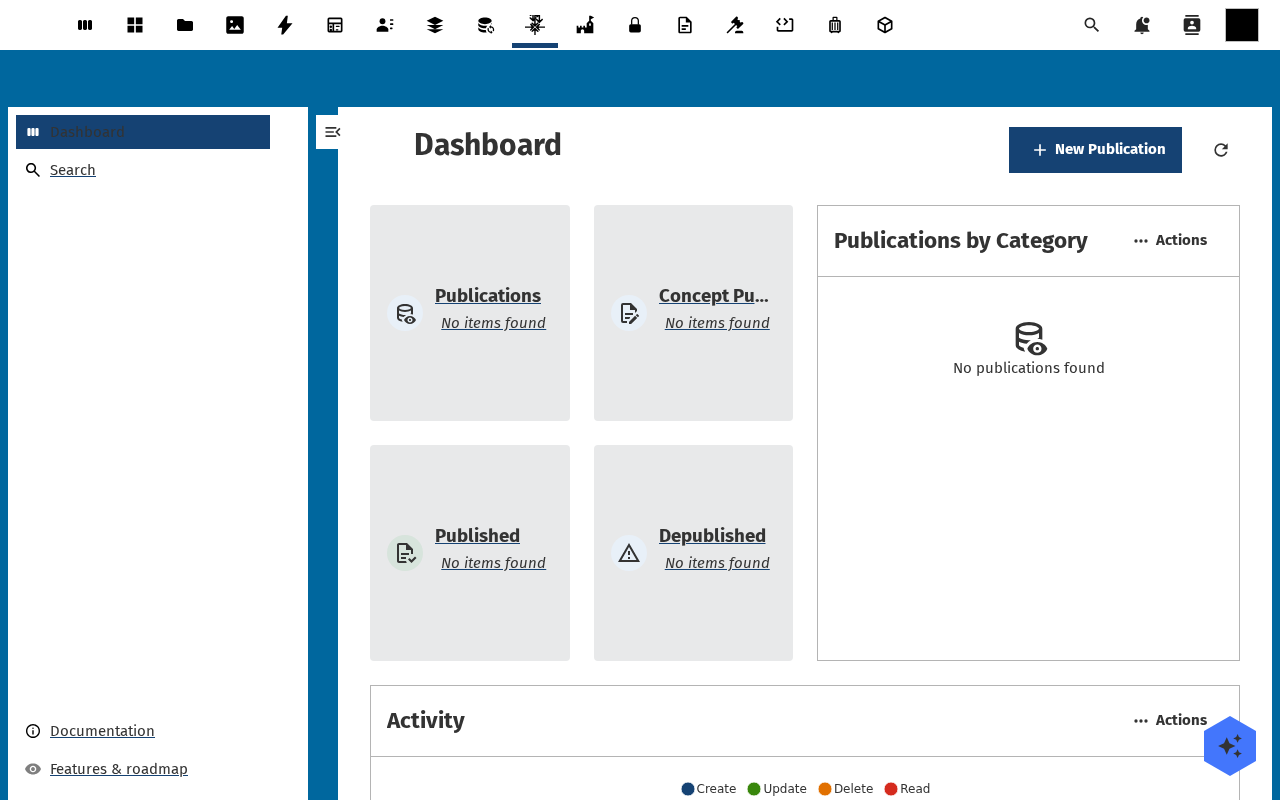Open the Documentation link
Image resolution: width=1280 pixels, height=800 pixels.
point(102,731)
